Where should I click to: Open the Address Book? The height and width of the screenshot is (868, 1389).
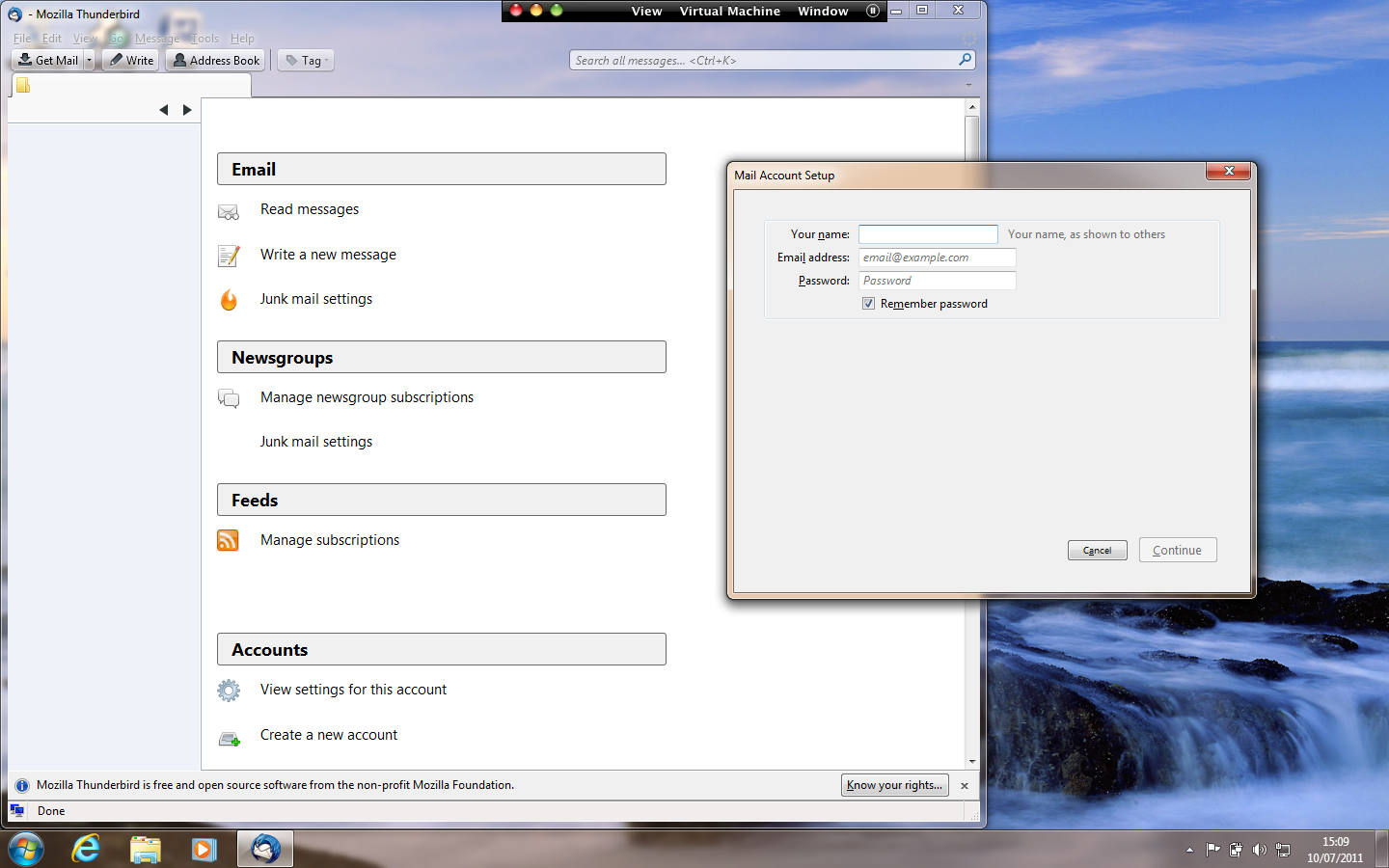click(x=216, y=61)
